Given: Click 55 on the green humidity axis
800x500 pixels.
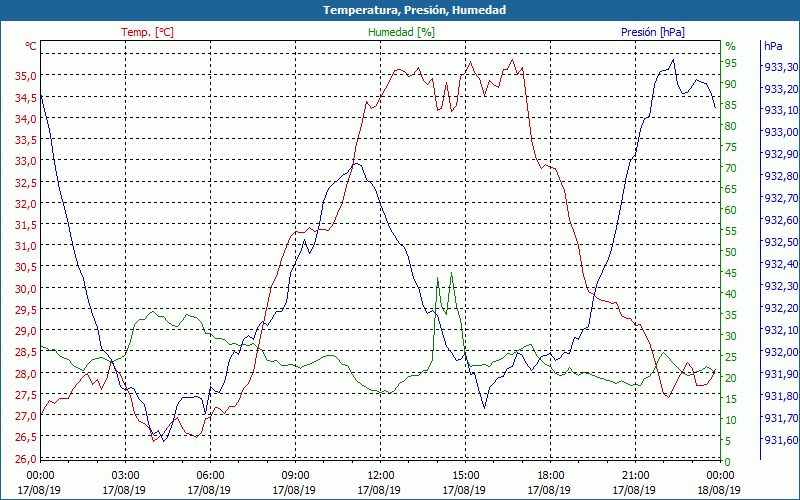Looking at the screenshot, I should coord(731,231).
